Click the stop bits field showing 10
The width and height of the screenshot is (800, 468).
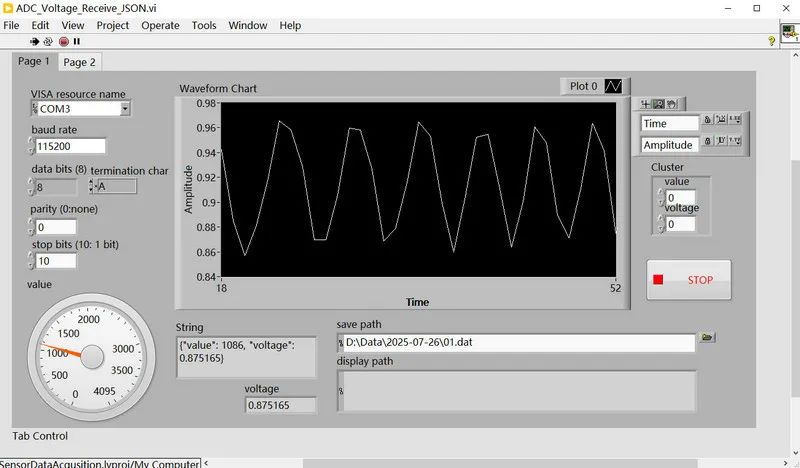pyautogui.click(x=56, y=261)
